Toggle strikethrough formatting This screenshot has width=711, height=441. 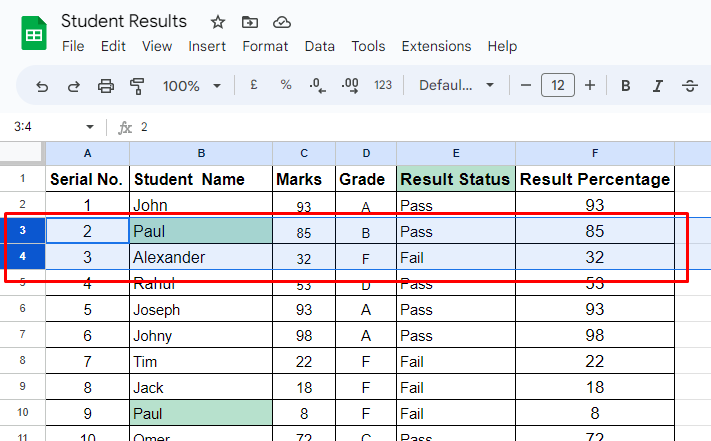click(690, 86)
